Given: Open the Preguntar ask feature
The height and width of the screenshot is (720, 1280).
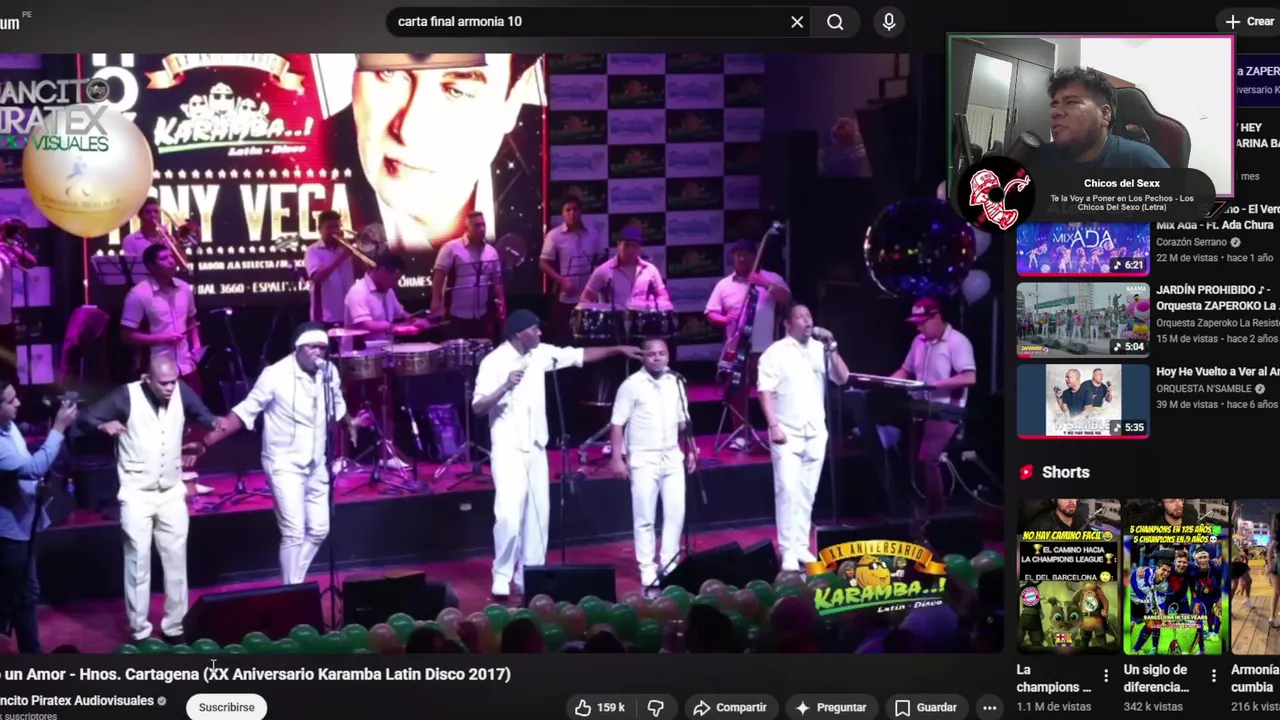Looking at the screenshot, I should coord(830,707).
